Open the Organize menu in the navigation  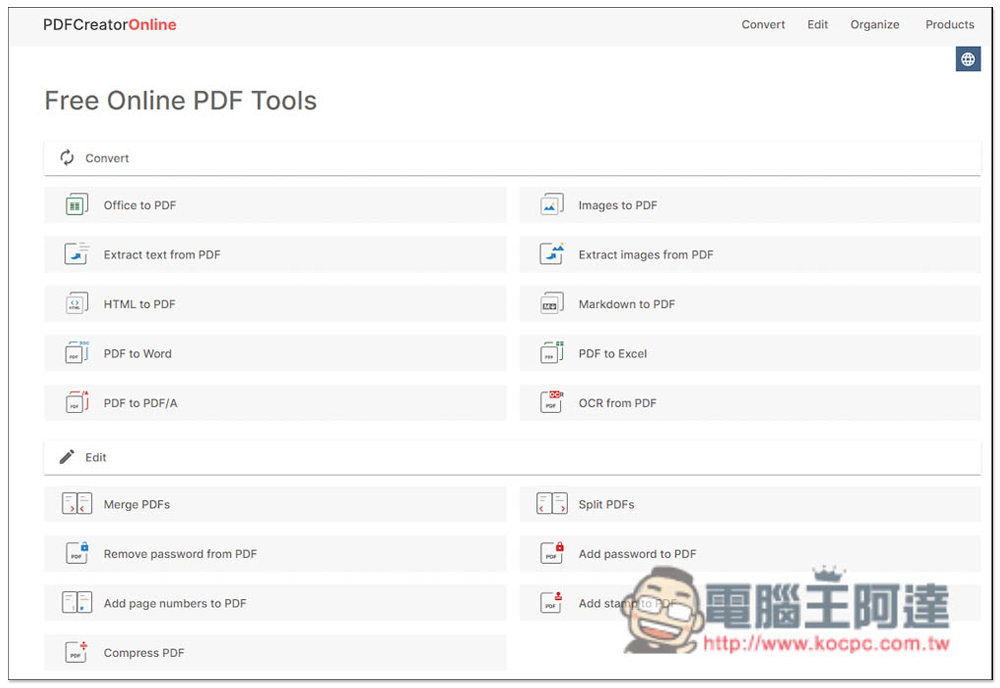pos(874,24)
